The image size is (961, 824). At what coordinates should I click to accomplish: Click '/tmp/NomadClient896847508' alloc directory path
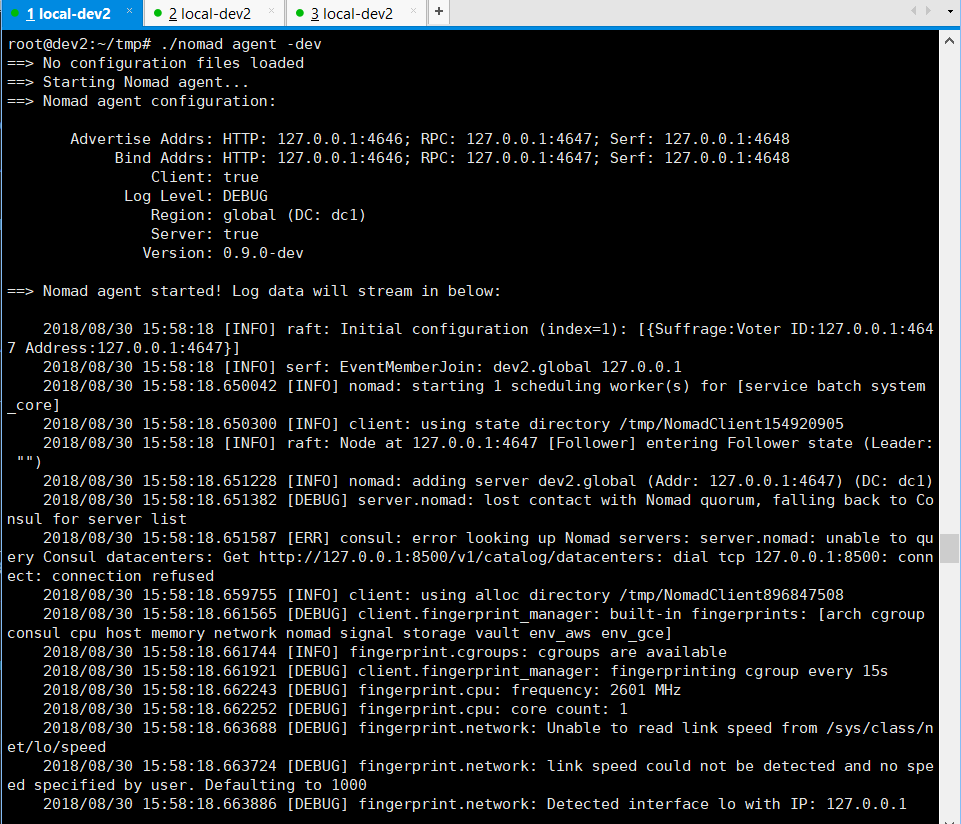click(x=731, y=595)
